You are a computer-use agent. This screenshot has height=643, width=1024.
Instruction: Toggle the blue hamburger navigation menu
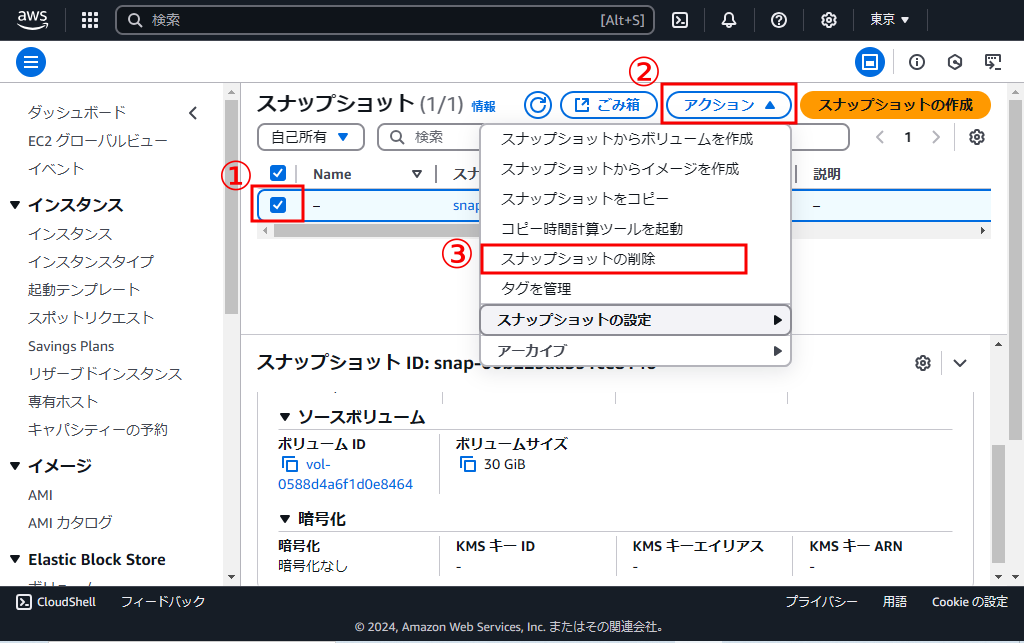click(31, 62)
